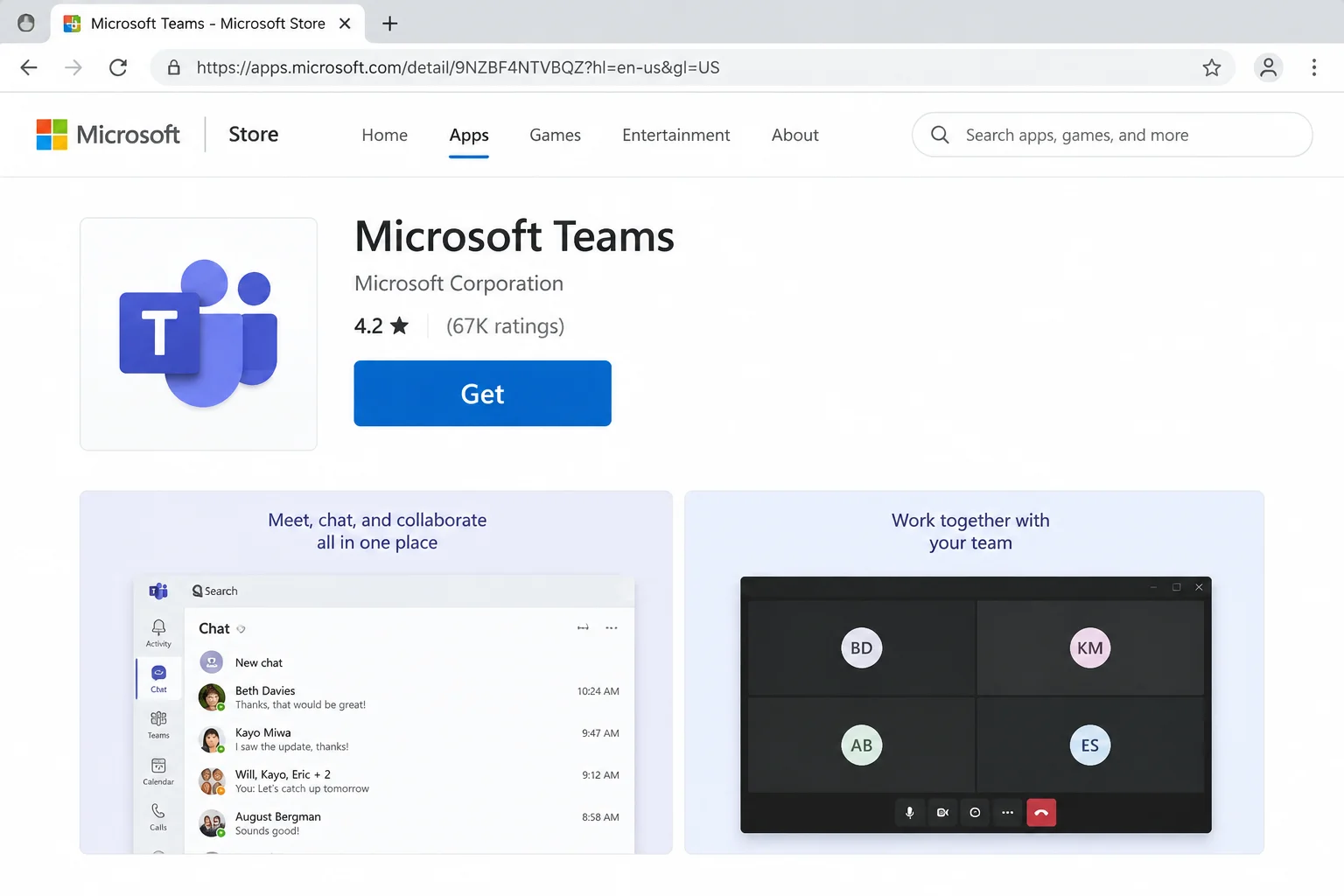Click the 4.2 rating value
1344x896 pixels.
pos(368,326)
